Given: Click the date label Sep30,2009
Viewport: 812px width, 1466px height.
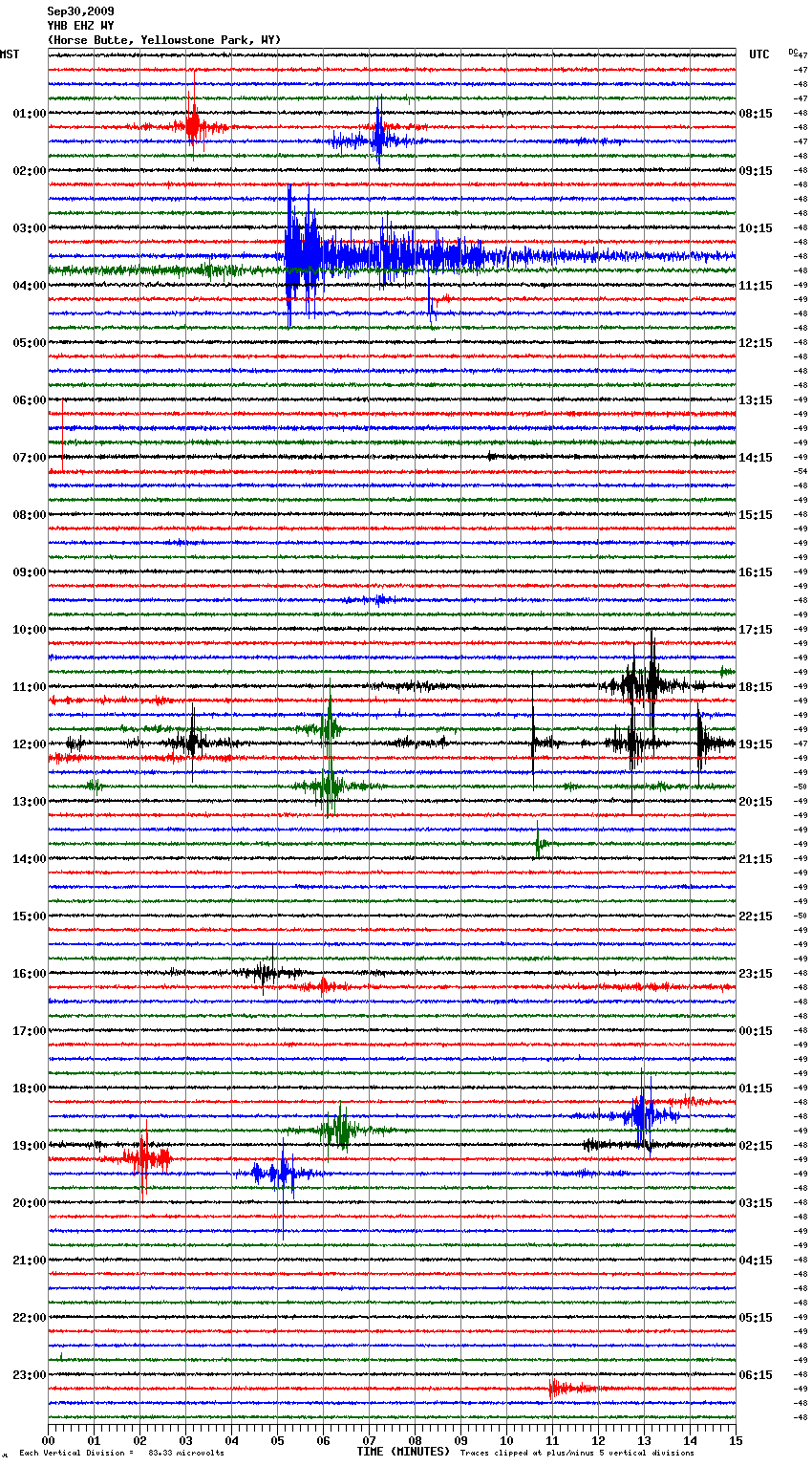Looking at the screenshot, I should 80,11.
